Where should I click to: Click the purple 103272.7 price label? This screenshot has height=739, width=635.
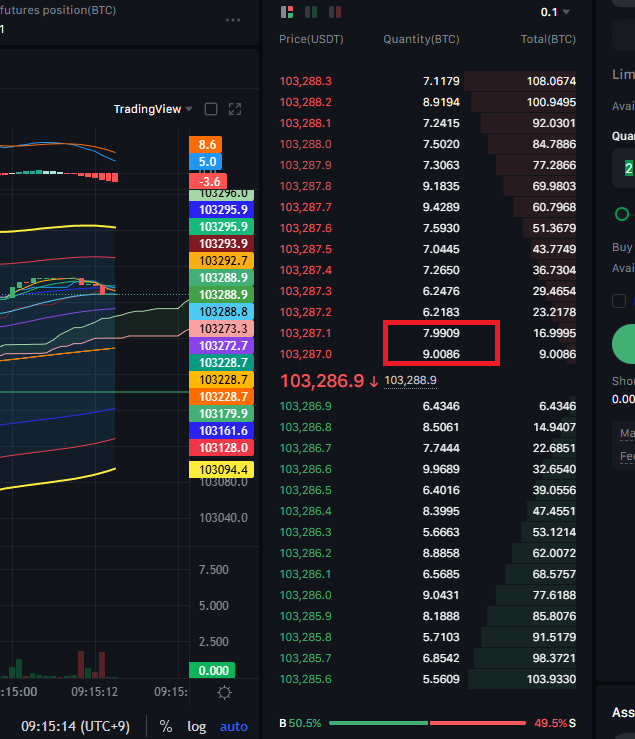click(222, 345)
